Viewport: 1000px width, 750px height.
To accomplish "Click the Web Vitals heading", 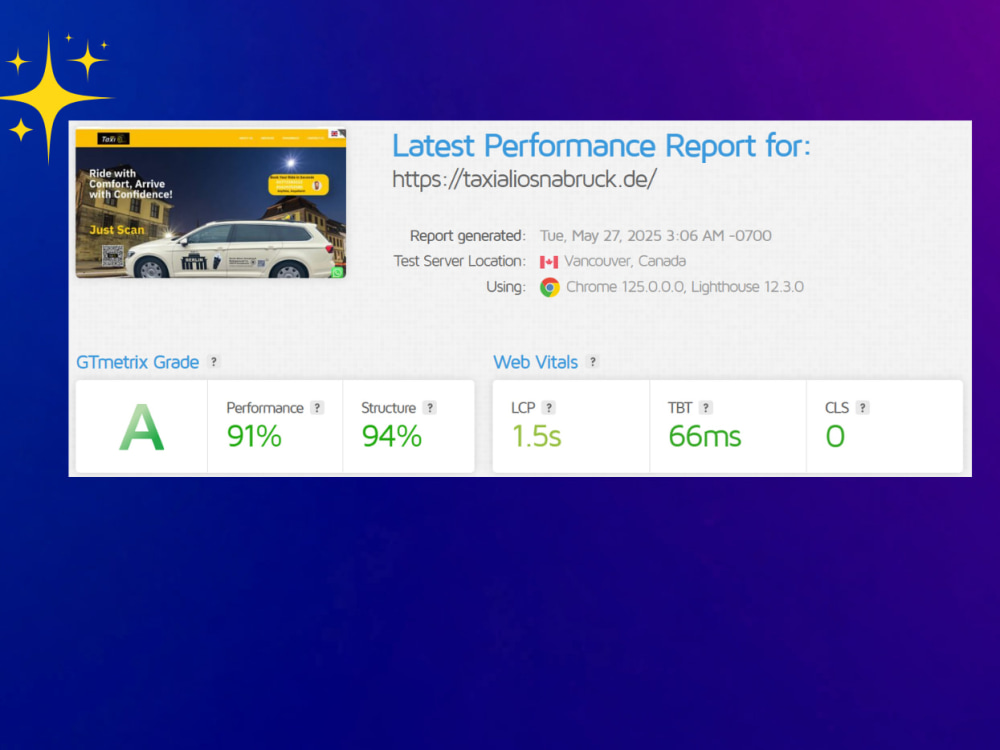I will (536, 362).
